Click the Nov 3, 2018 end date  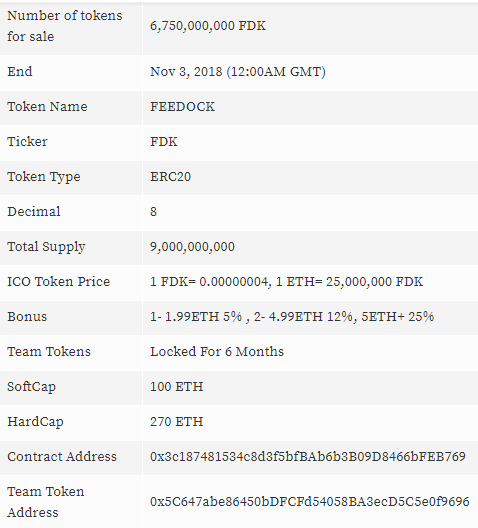coord(238,72)
